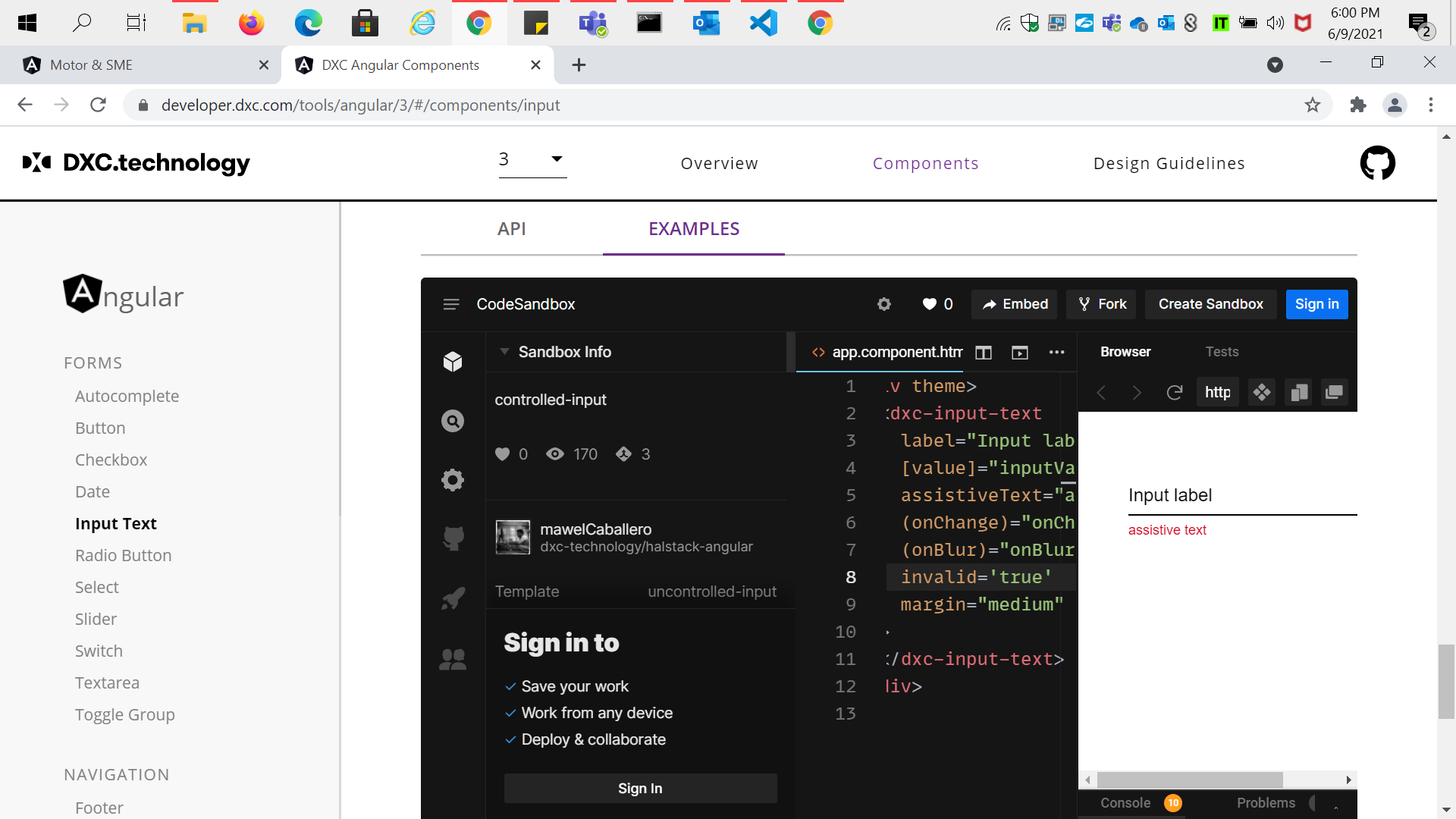Click the Fork button
The height and width of the screenshot is (819, 1456).
(x=1102, y=304)
